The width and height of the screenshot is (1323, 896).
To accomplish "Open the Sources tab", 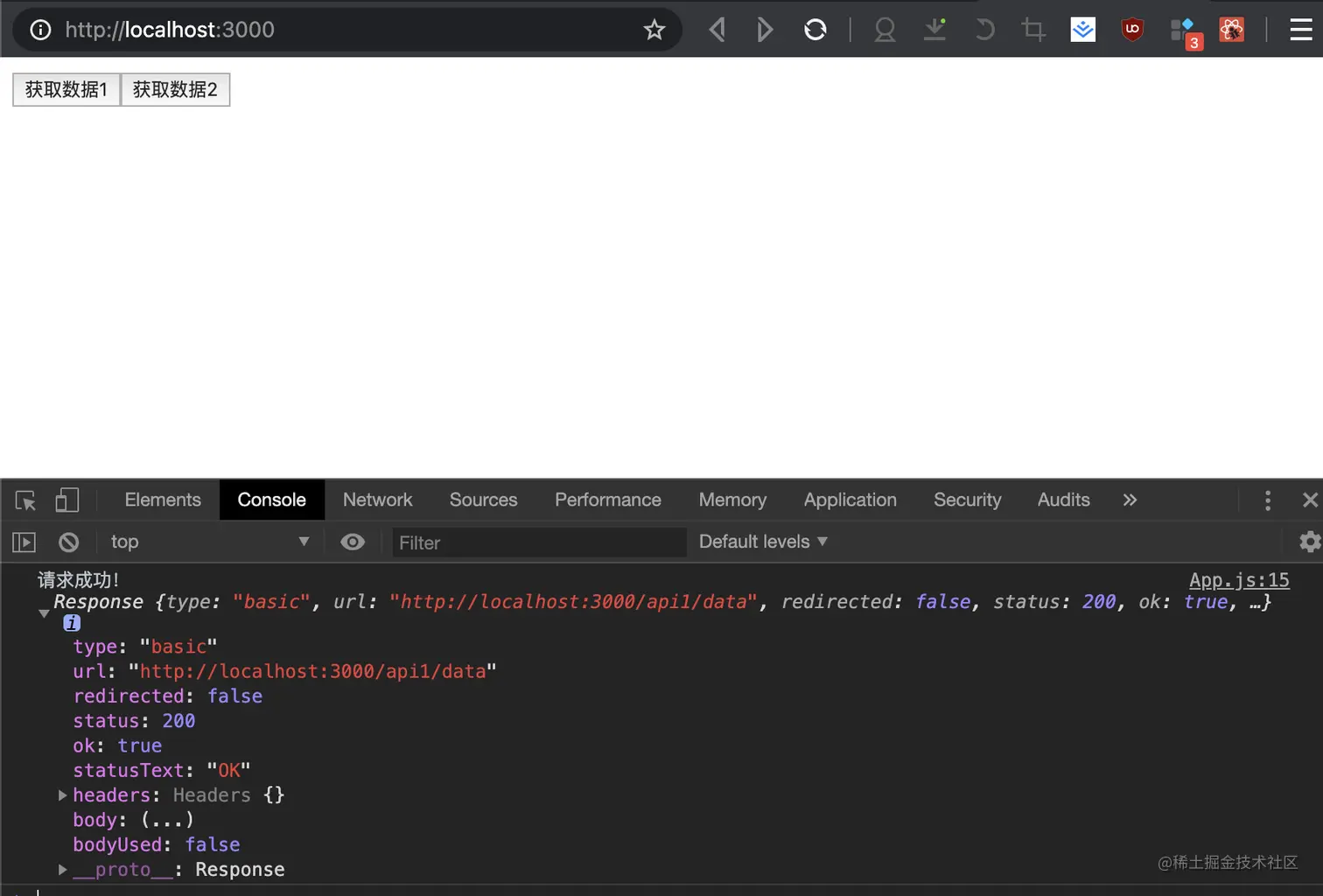I will click(483, 500).
